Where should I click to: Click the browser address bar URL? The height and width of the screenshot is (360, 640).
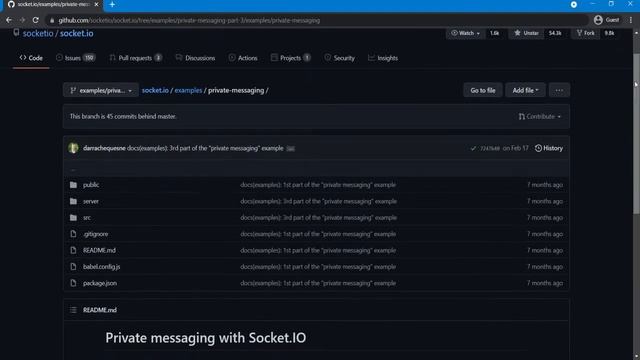(189, 20)
